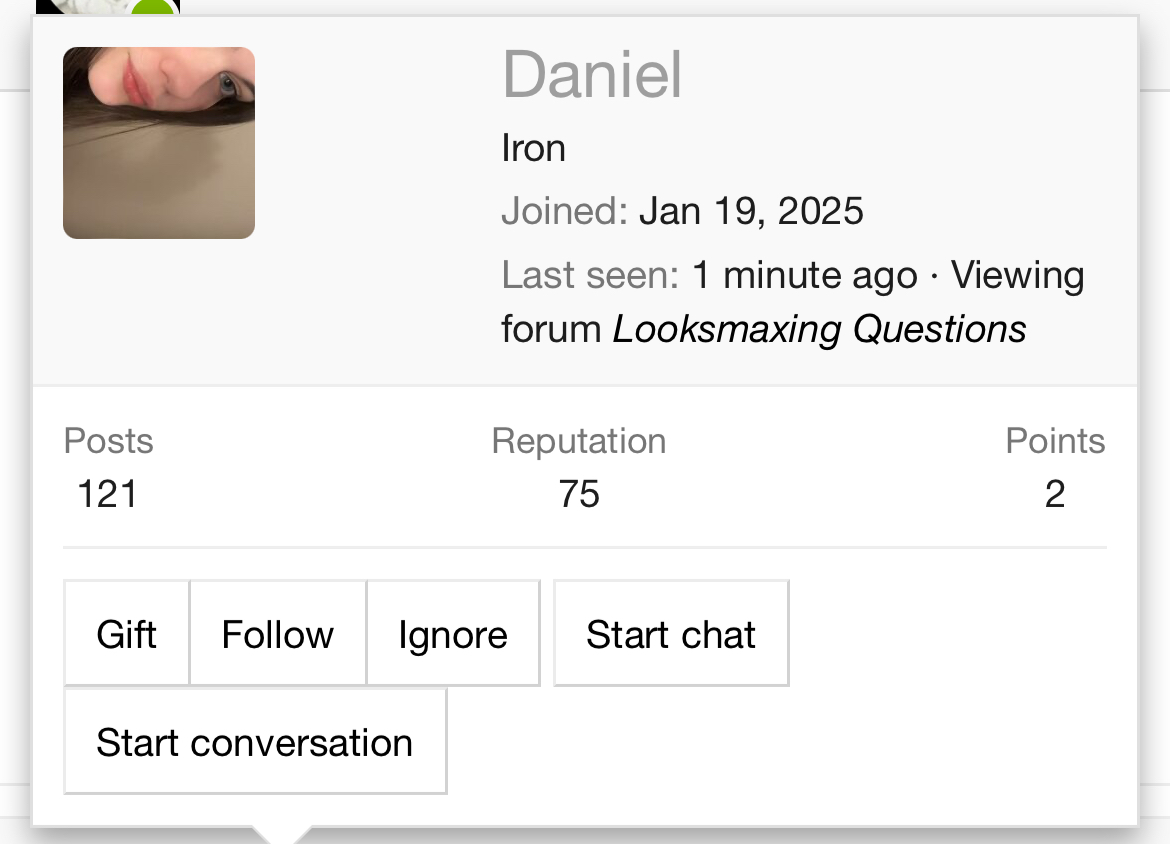Click the '1 minute ago' last seen time
Image resolution: width=1170 pixels, height=844 pixels.
pos(804,275)
